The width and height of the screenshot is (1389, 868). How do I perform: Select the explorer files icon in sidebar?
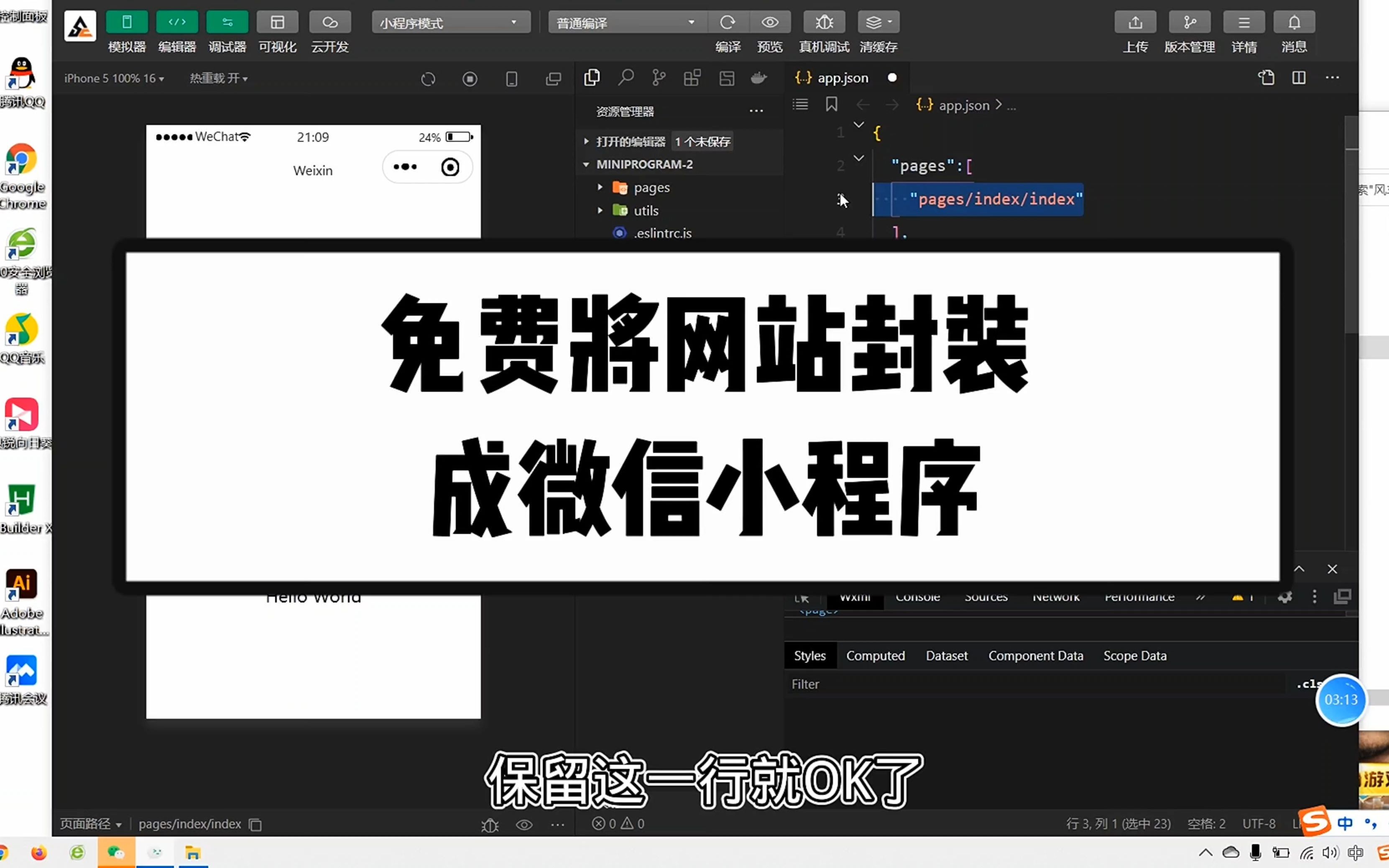coord(592,77)
